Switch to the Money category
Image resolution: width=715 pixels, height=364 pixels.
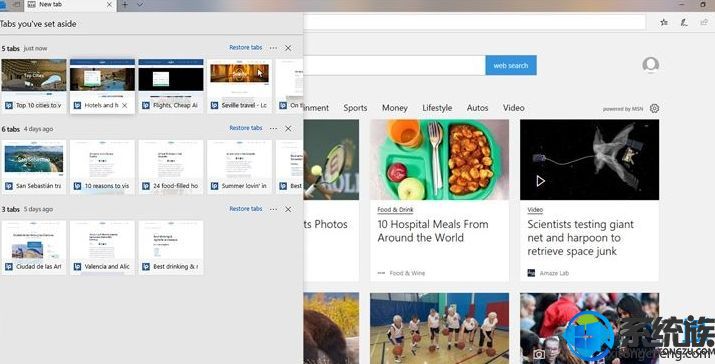[x=395, y=108]
